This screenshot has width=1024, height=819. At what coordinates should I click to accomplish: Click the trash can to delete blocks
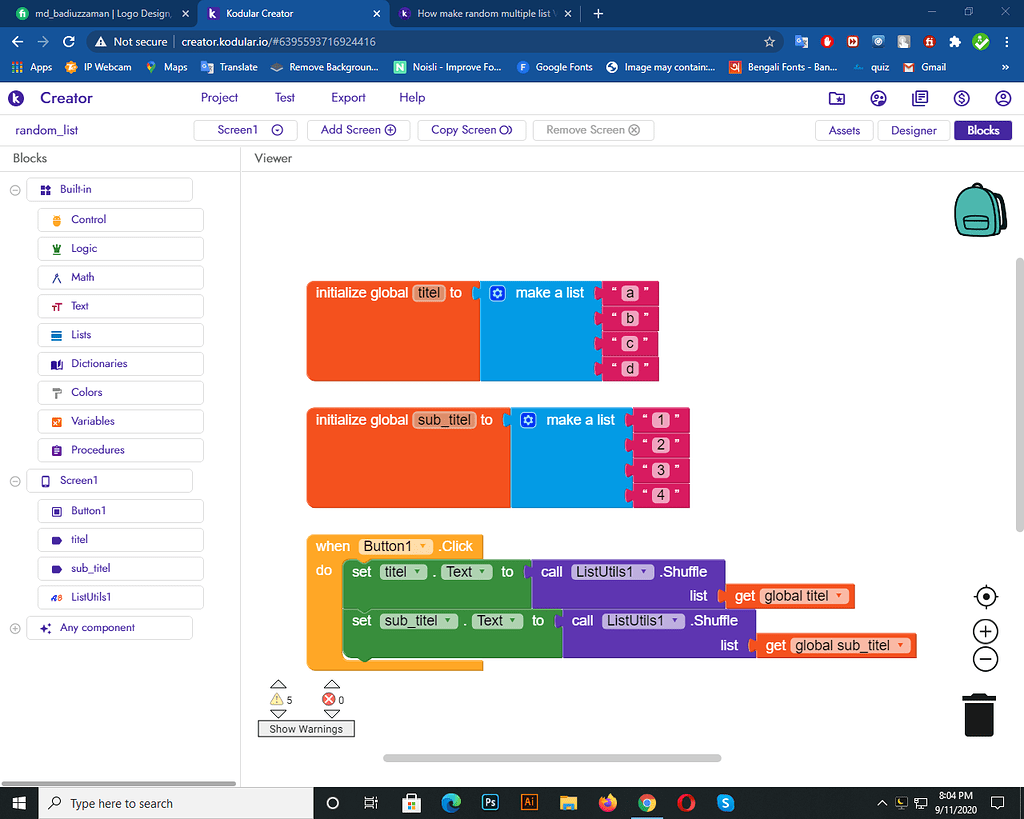pyautogui.click(x=978, y=714)
